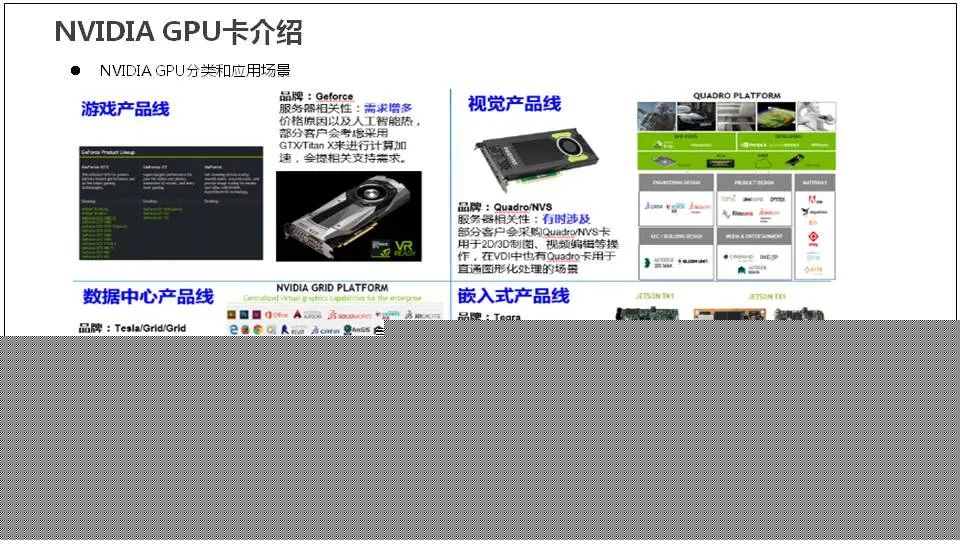This screenshot has height=540, width=960.
Task: Click the Product Design box in Quadro Platform
Action: (754, 200)
